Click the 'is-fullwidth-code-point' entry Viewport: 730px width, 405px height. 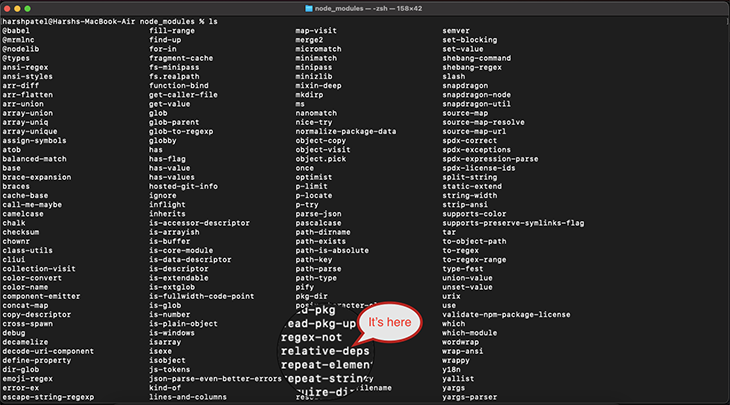(202, 297)
